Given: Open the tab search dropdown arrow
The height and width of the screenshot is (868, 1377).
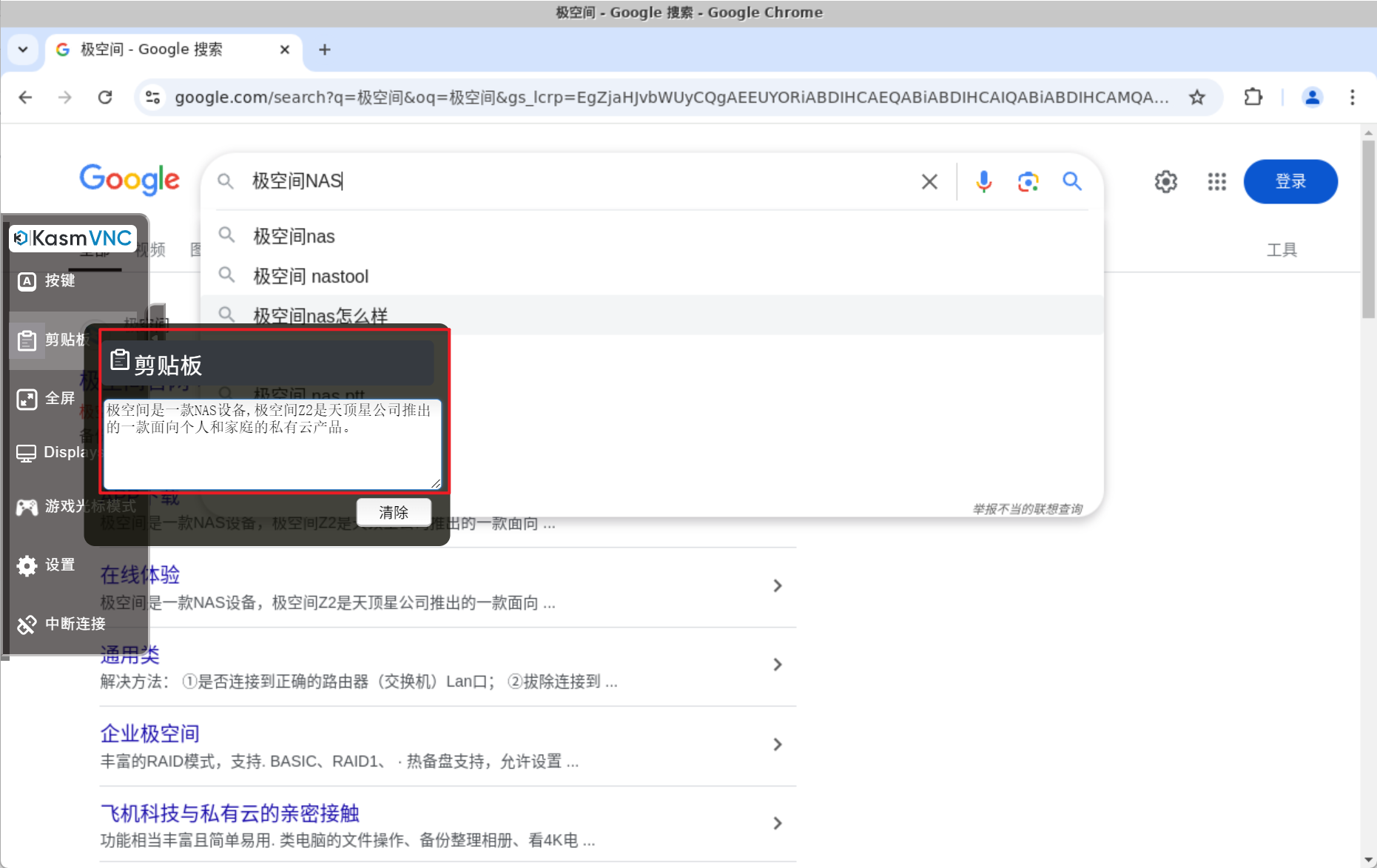Looking at the screenshot, I should [x=23, y=50].
